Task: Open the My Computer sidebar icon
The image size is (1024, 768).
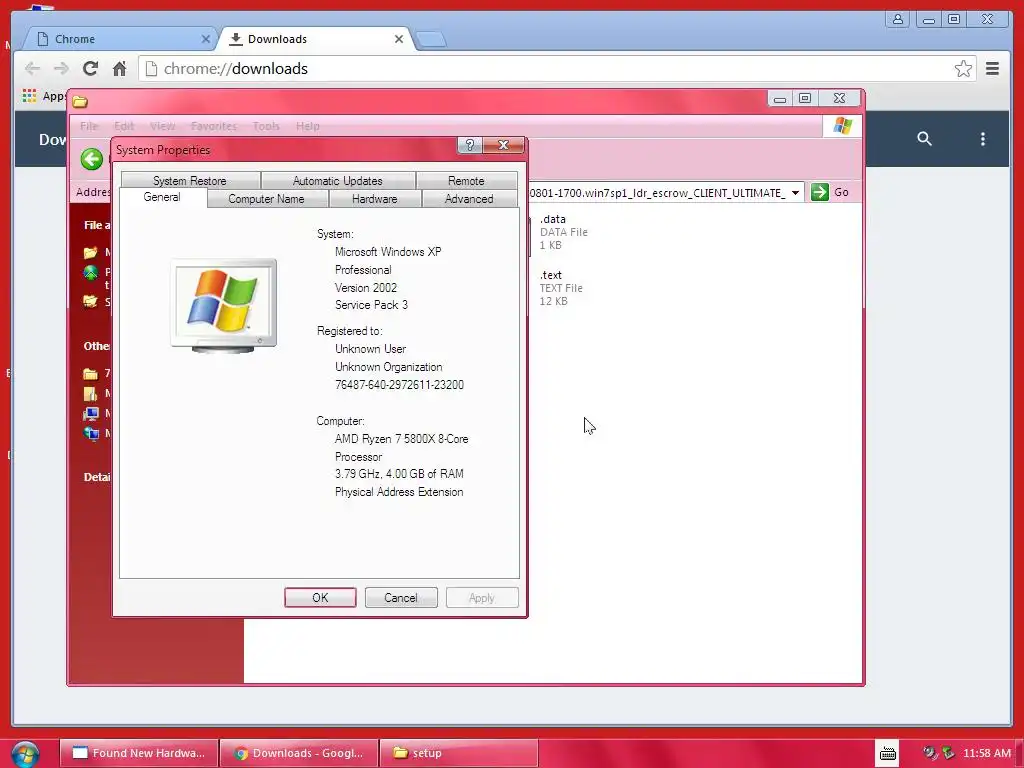Action: coord(91,413)
